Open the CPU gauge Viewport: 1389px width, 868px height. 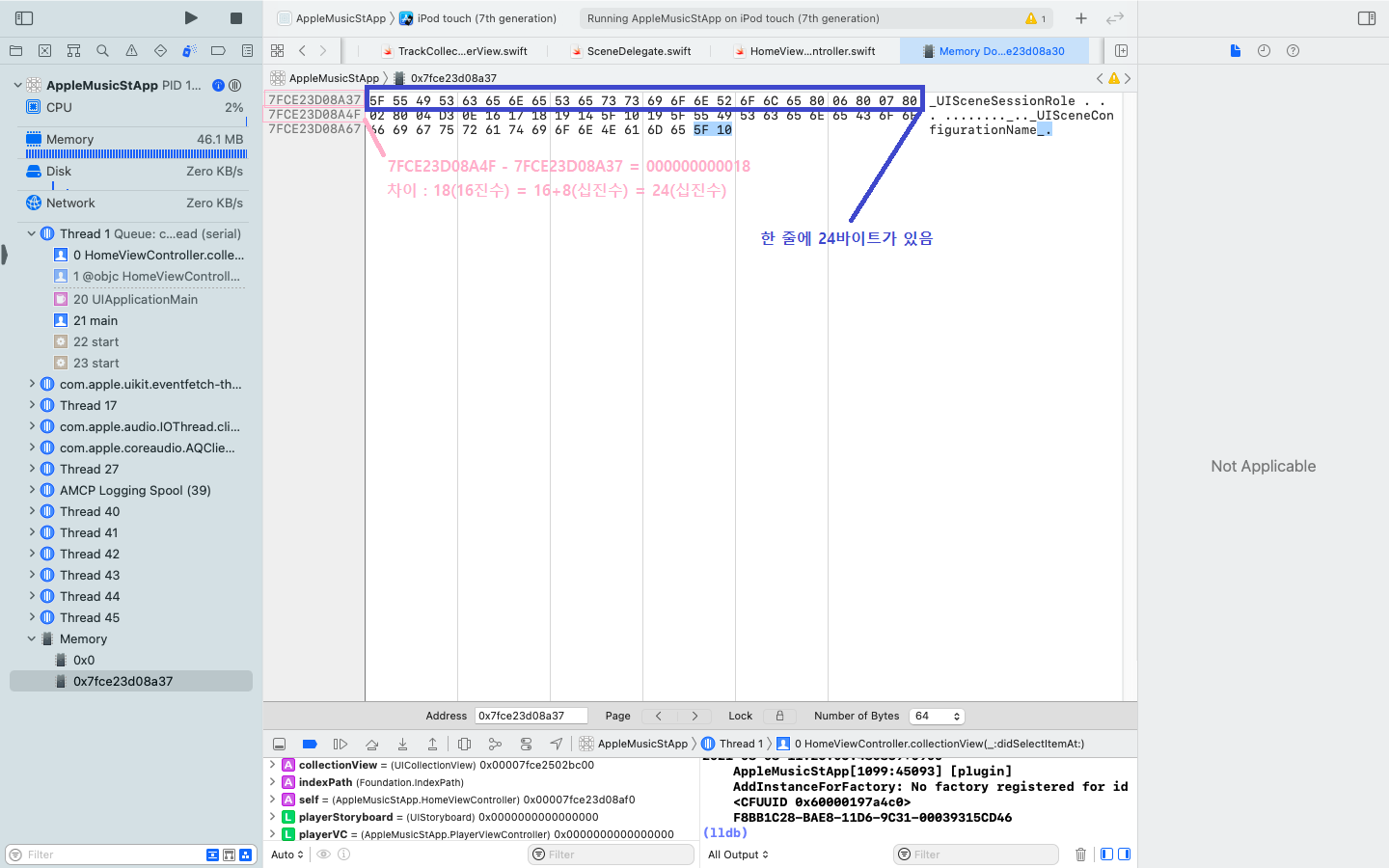click(135, 107)
